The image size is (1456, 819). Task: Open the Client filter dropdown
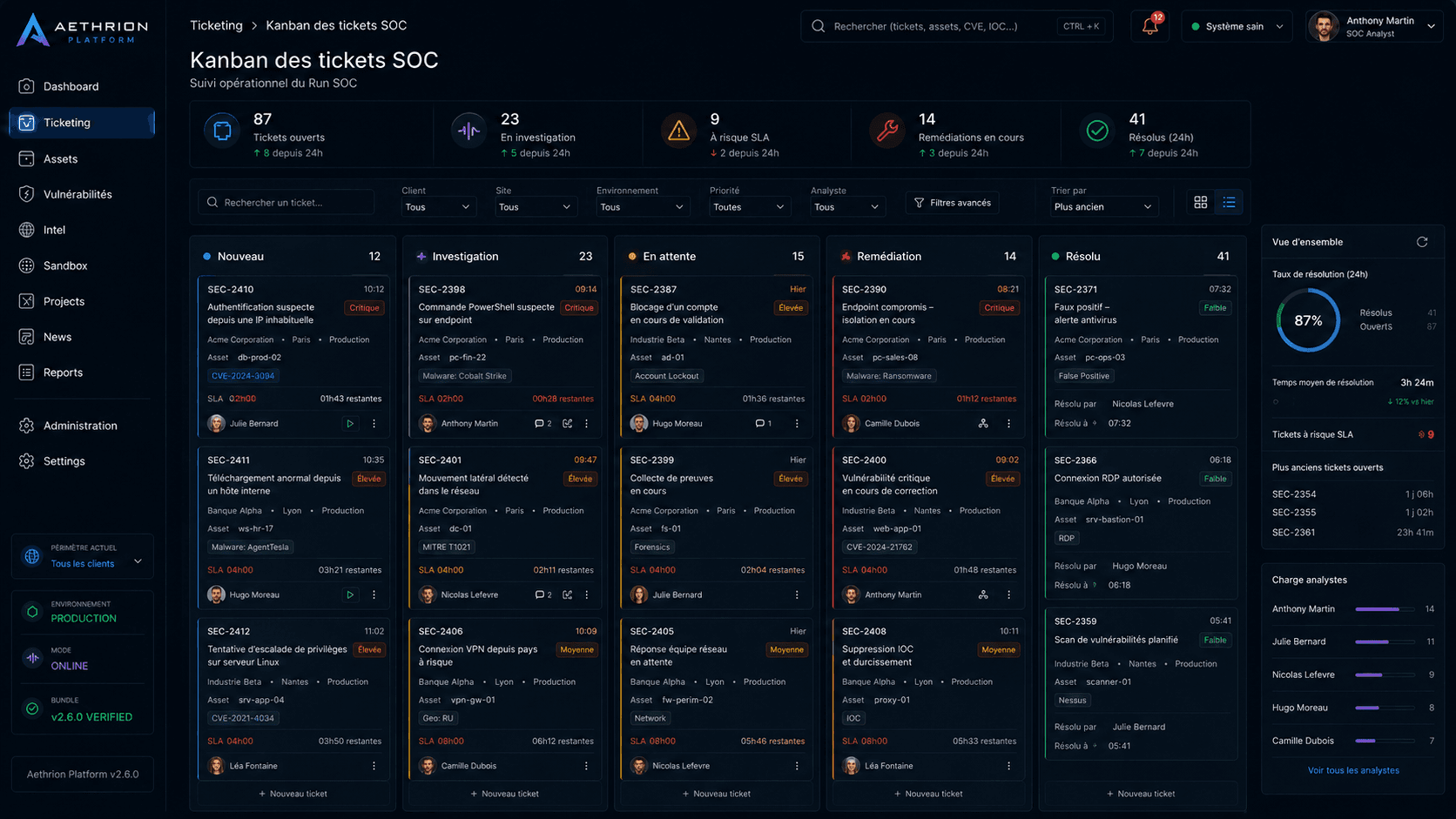coord(437,207)
